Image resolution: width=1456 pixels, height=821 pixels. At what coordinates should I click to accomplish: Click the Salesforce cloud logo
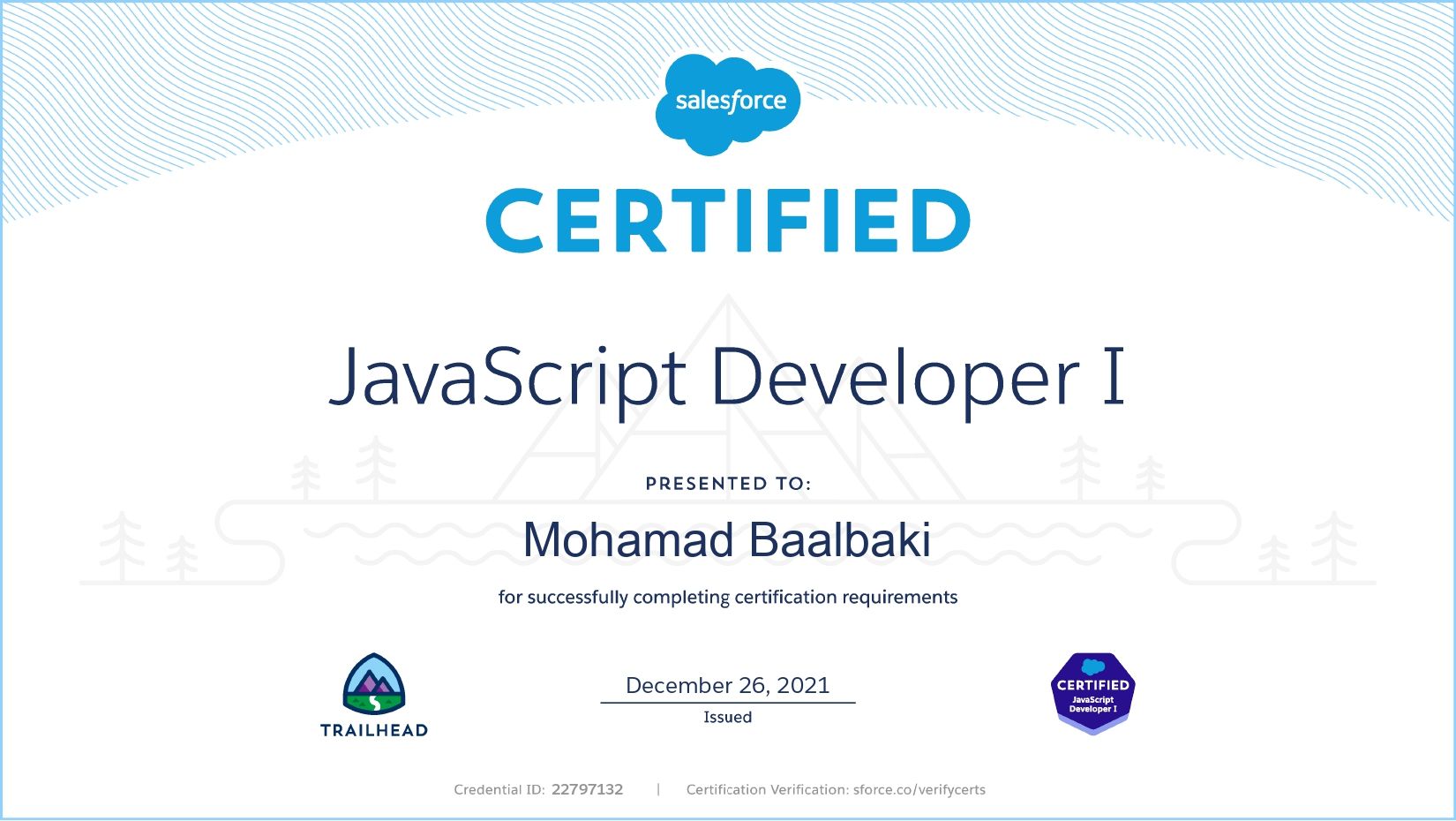coord(728,104)
